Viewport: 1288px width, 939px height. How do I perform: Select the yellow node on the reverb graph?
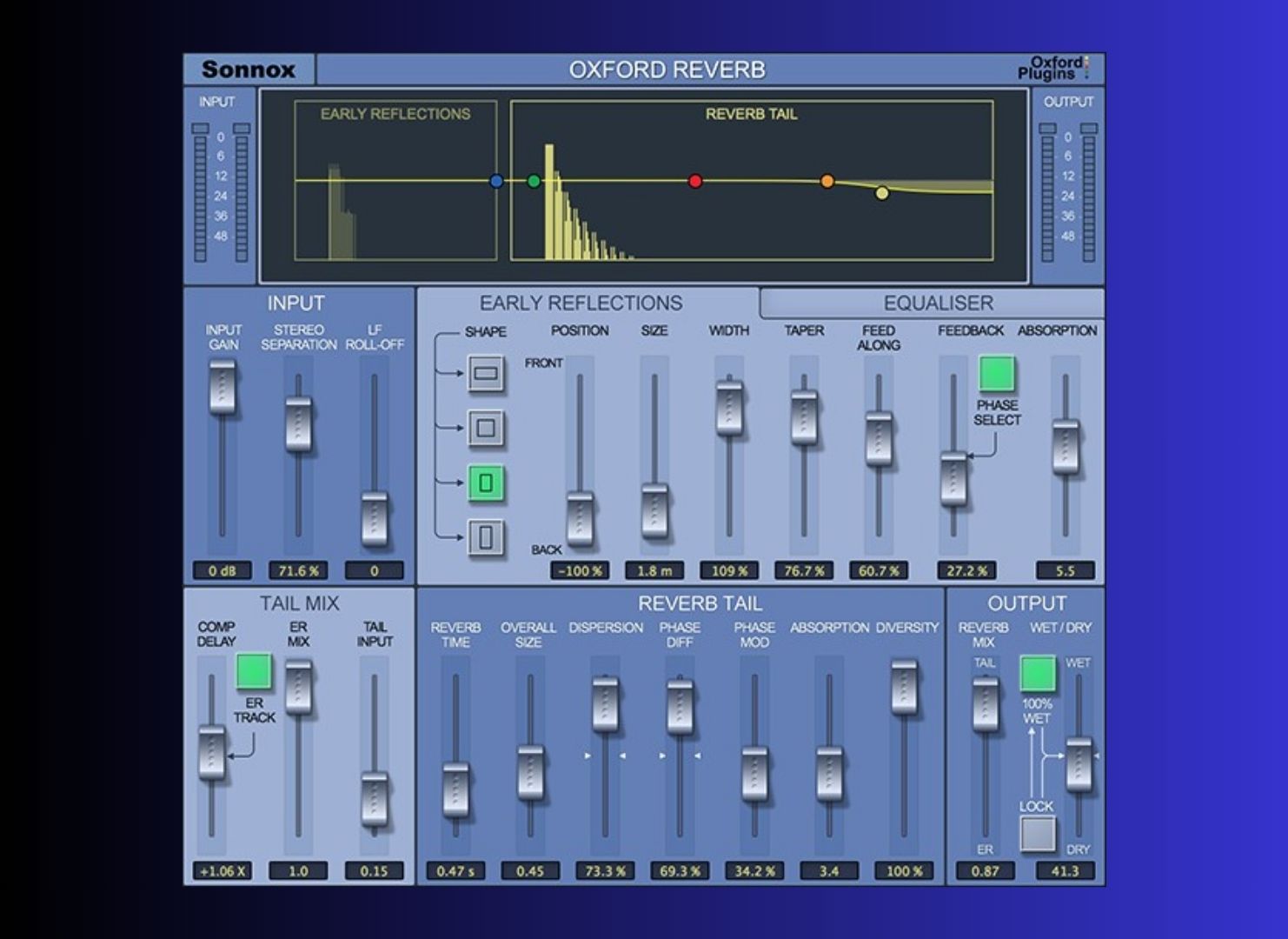(x=882, y=193)
